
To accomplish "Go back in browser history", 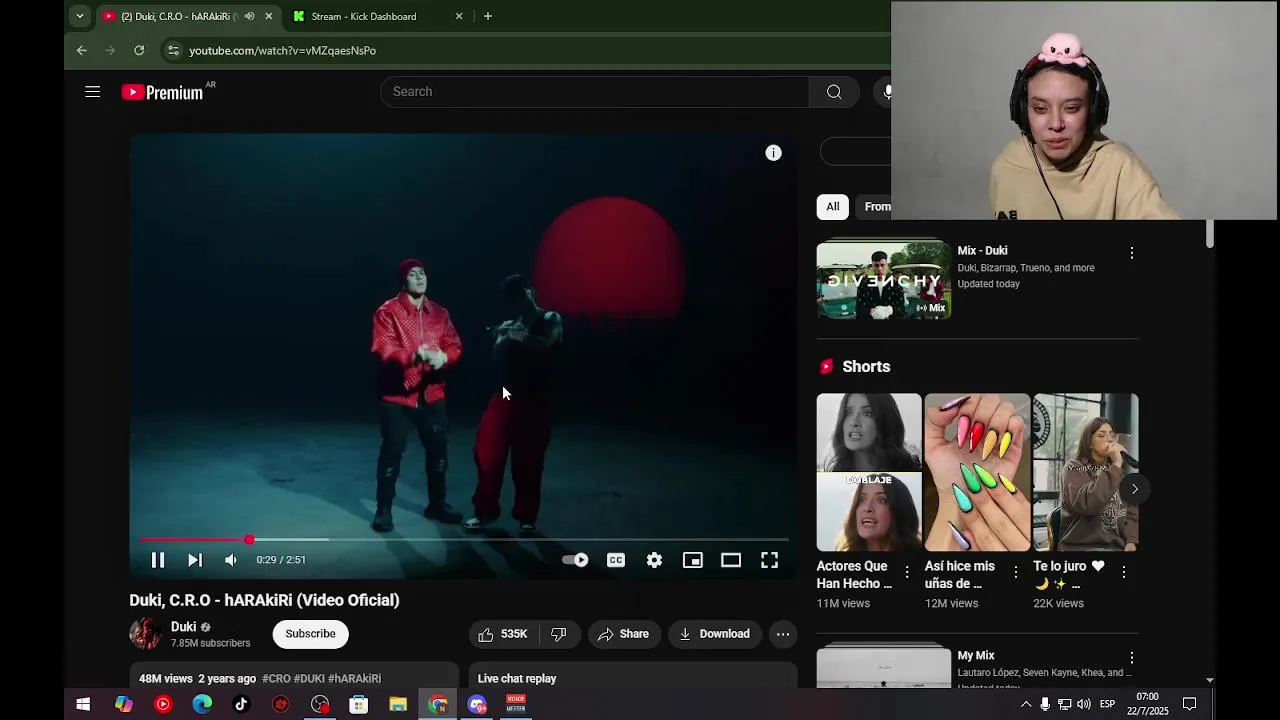I will pos(82,50).
